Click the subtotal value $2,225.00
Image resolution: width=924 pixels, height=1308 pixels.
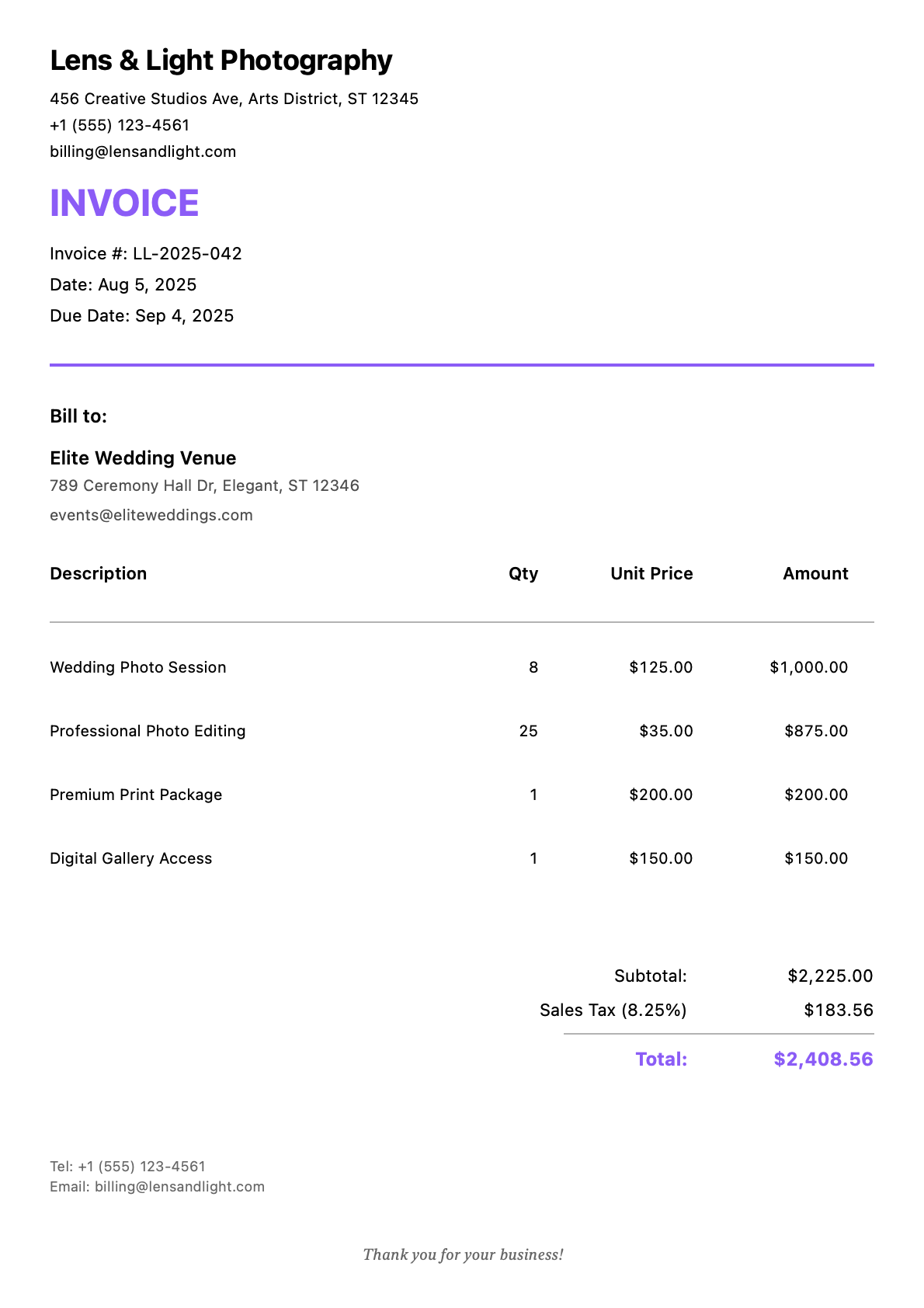click(830, 976)
